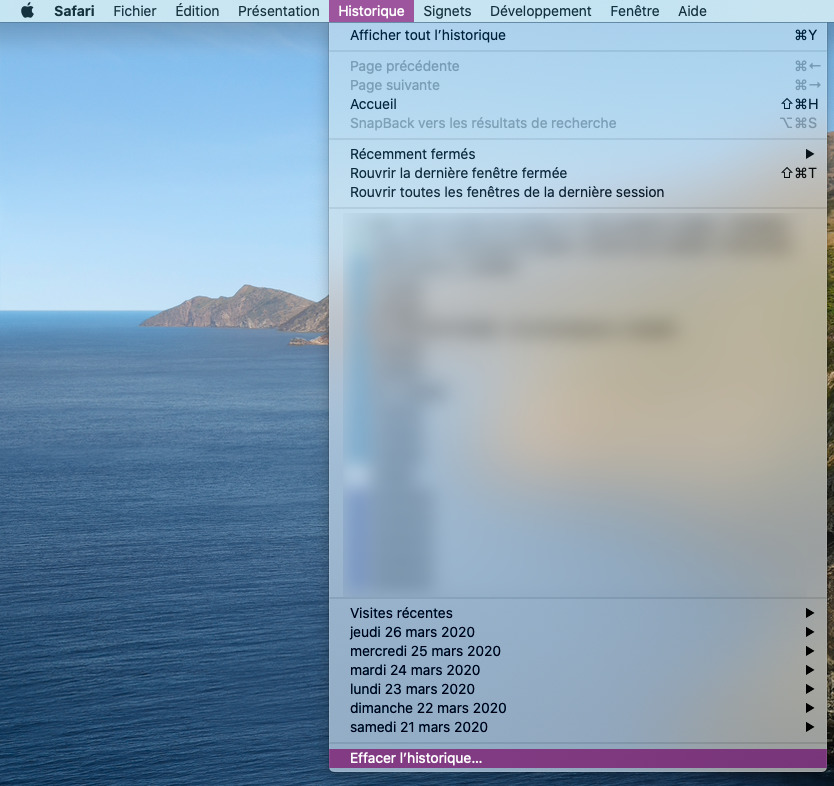Select Accueil in the menu
The width and height of the screenshot is (834, 786).
pos(375,104)
